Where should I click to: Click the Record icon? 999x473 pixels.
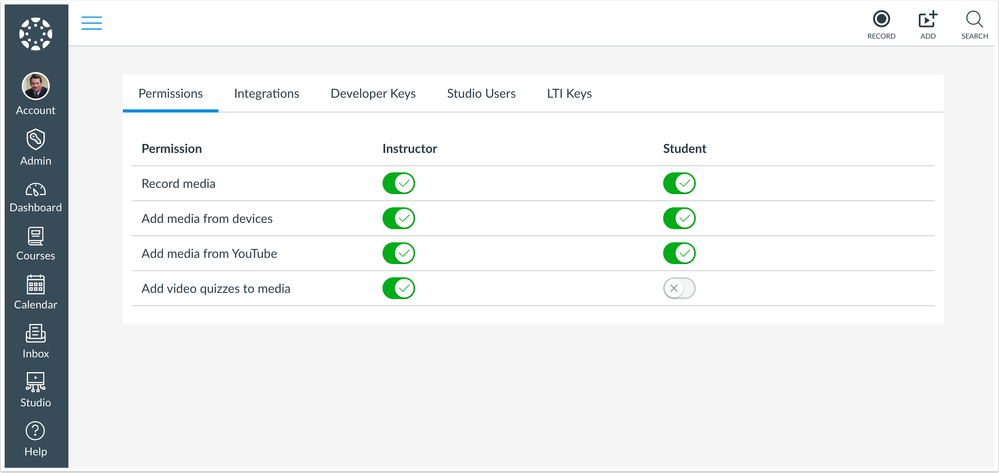tap(881, 18)
